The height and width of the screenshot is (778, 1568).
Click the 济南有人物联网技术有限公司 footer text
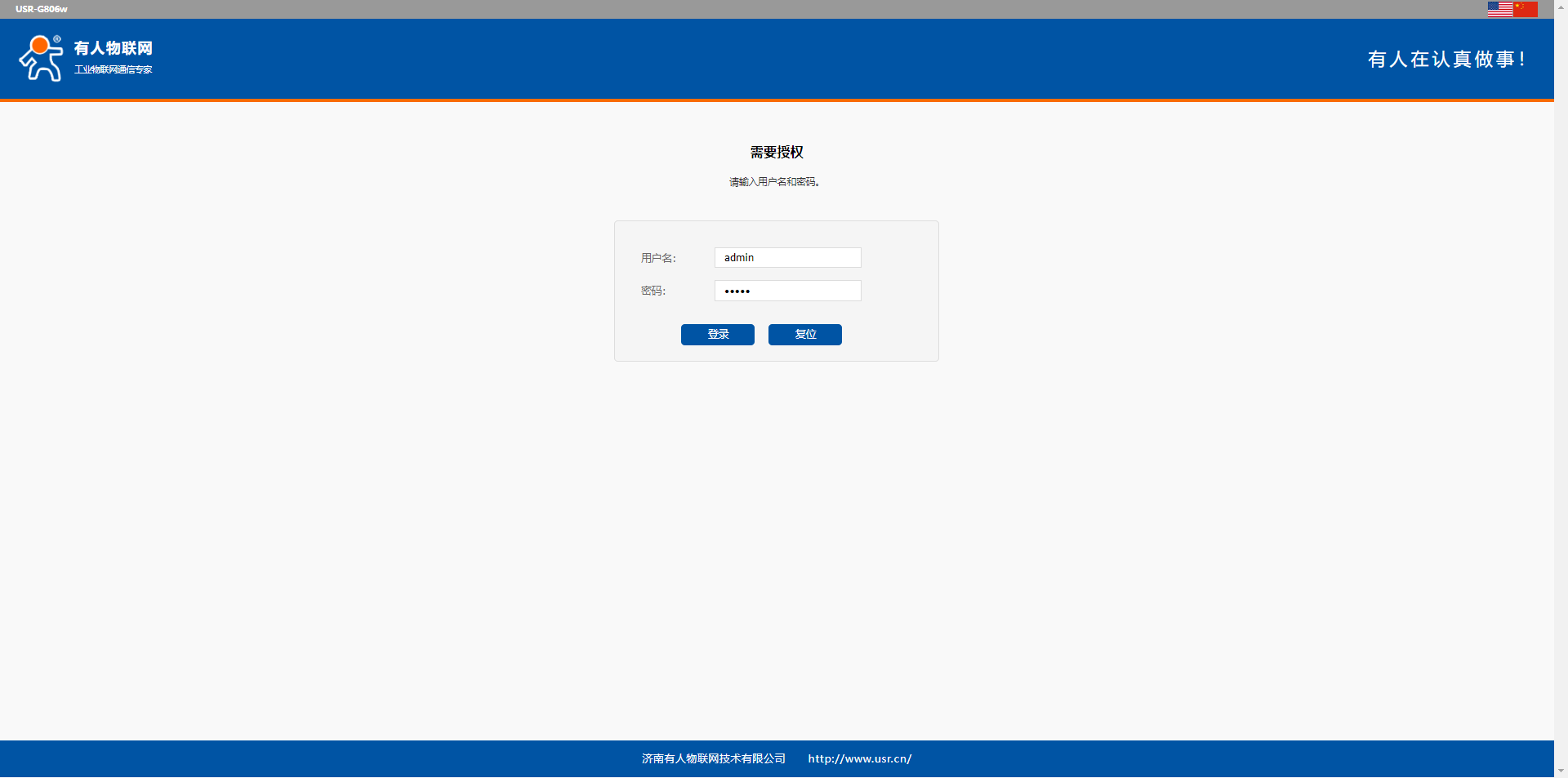click(x=713, y=758)
